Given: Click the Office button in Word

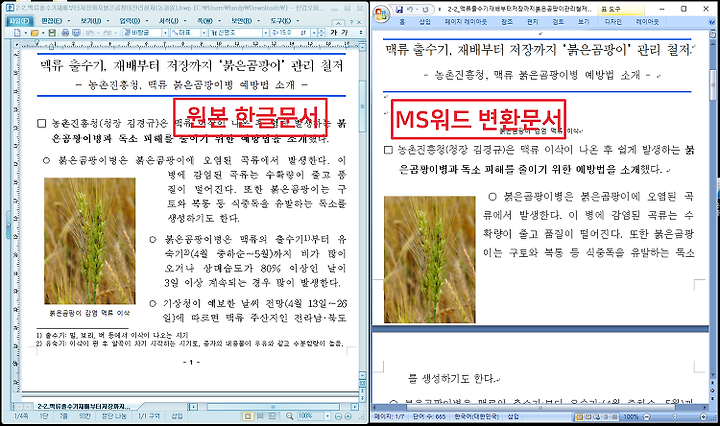Looking at the screenshot, I should [x=382, y=14].
